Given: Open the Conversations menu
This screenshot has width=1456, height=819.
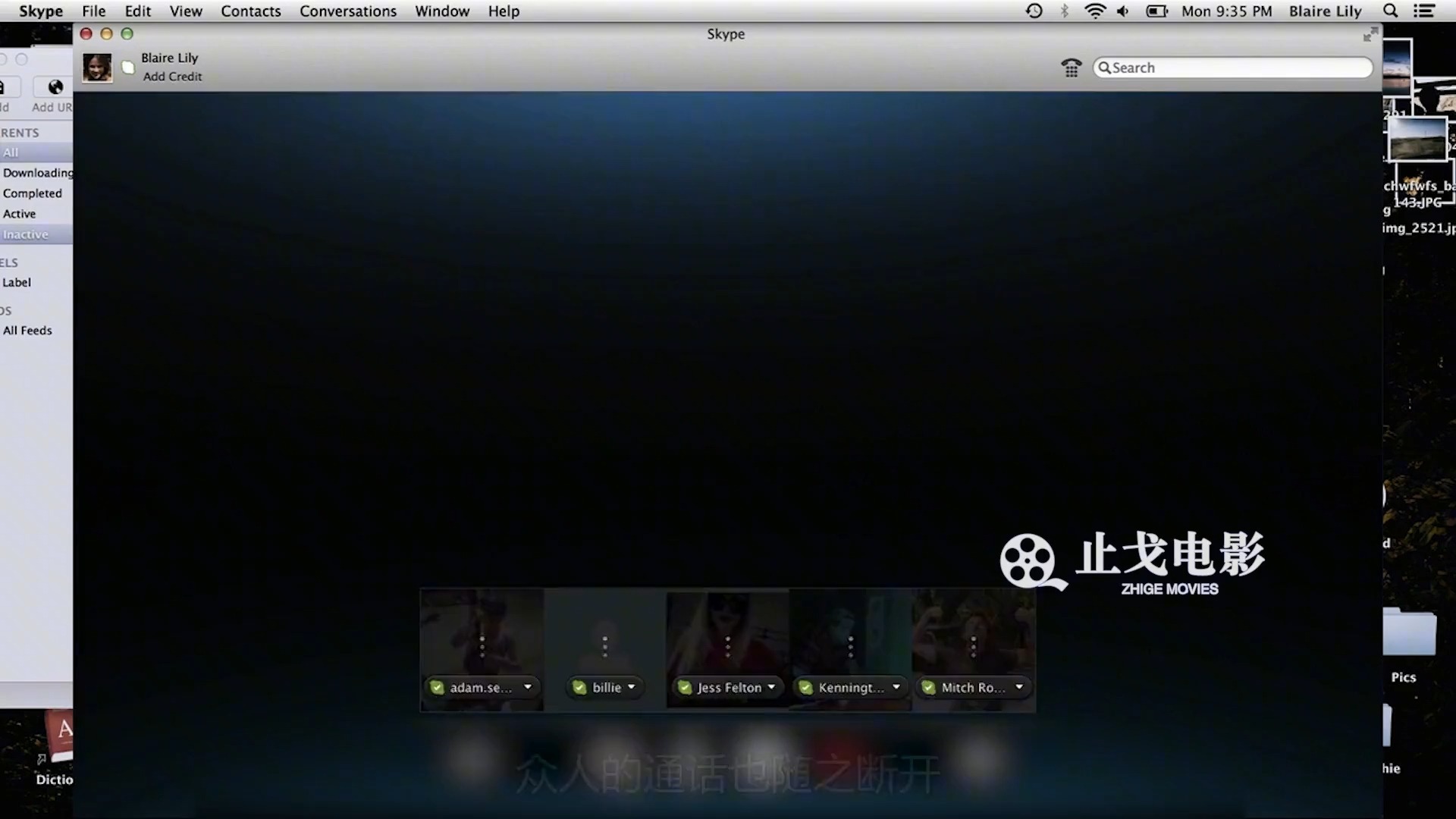Looking at the screenshot, I should 347,11.
